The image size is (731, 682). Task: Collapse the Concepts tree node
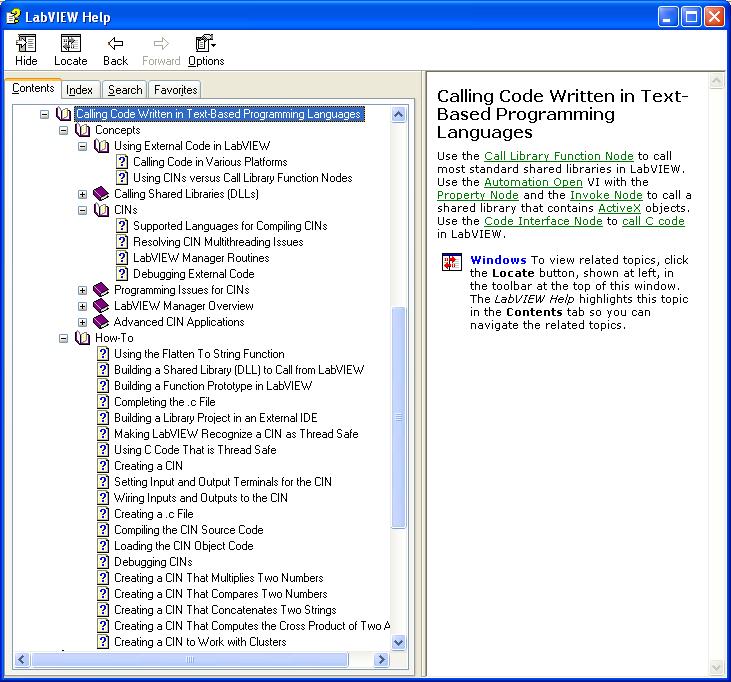(63, 131)
